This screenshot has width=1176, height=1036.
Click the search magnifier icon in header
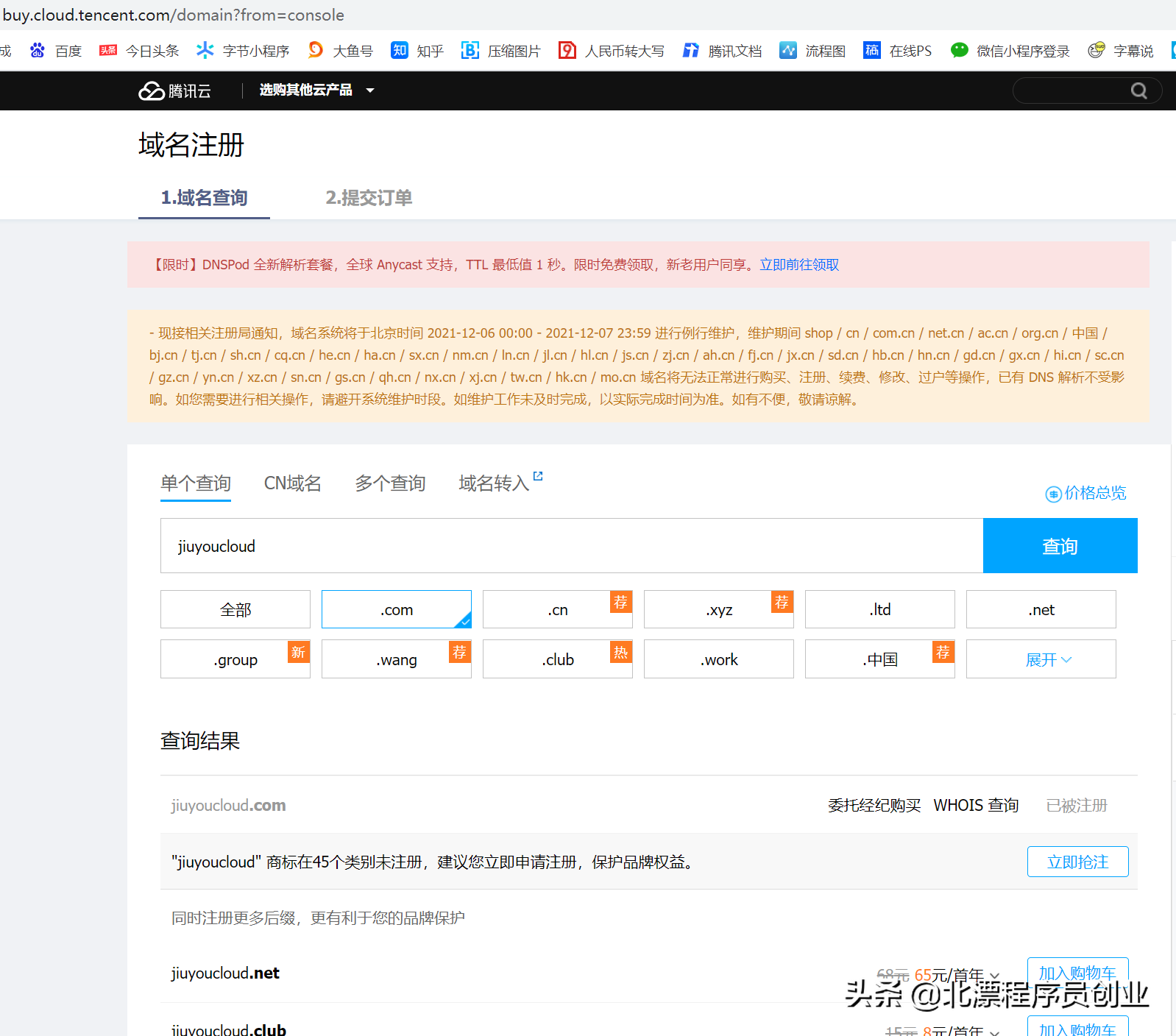coord(1139,91)
